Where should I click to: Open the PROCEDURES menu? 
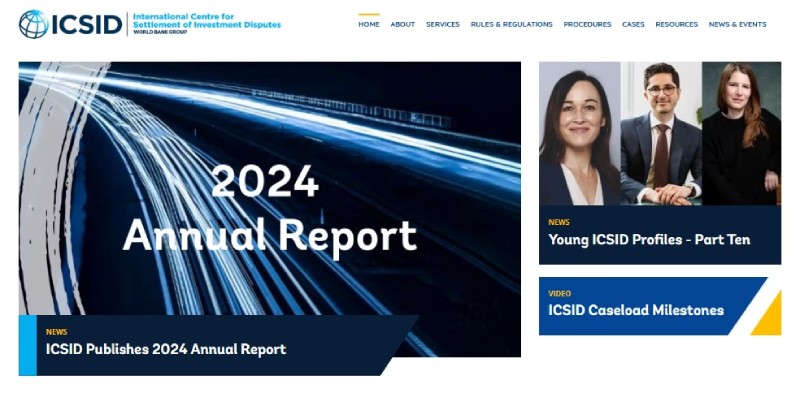[x=587, y=24]
